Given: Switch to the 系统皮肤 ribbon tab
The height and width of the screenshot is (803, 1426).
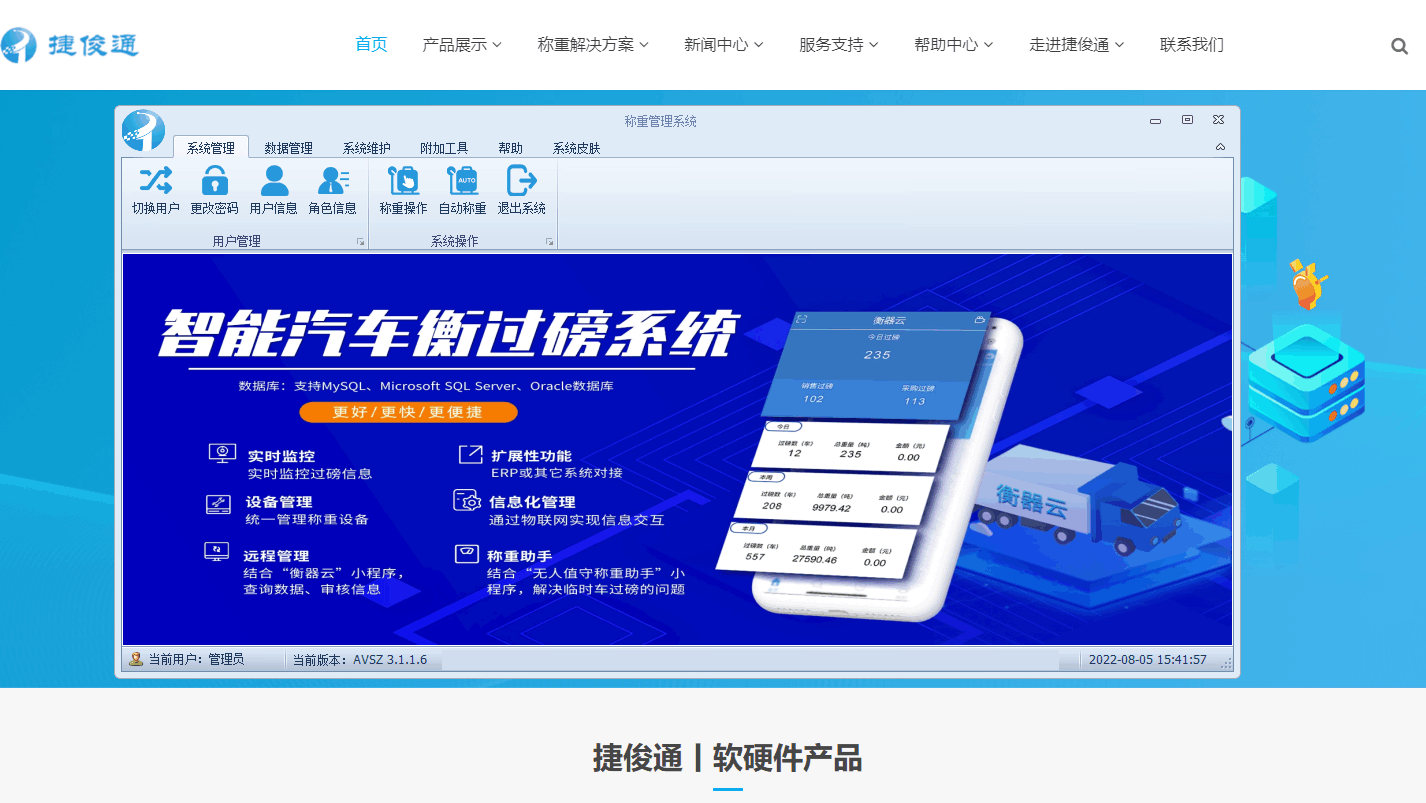Looking at the screenshot, I should [x=577, y=148].
